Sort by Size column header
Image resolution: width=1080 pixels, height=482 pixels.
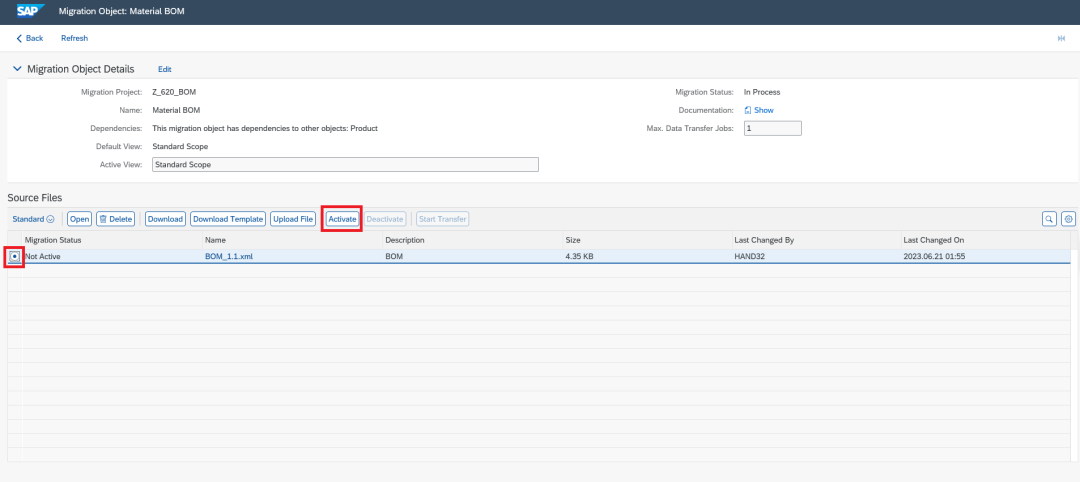pos(647,240)
